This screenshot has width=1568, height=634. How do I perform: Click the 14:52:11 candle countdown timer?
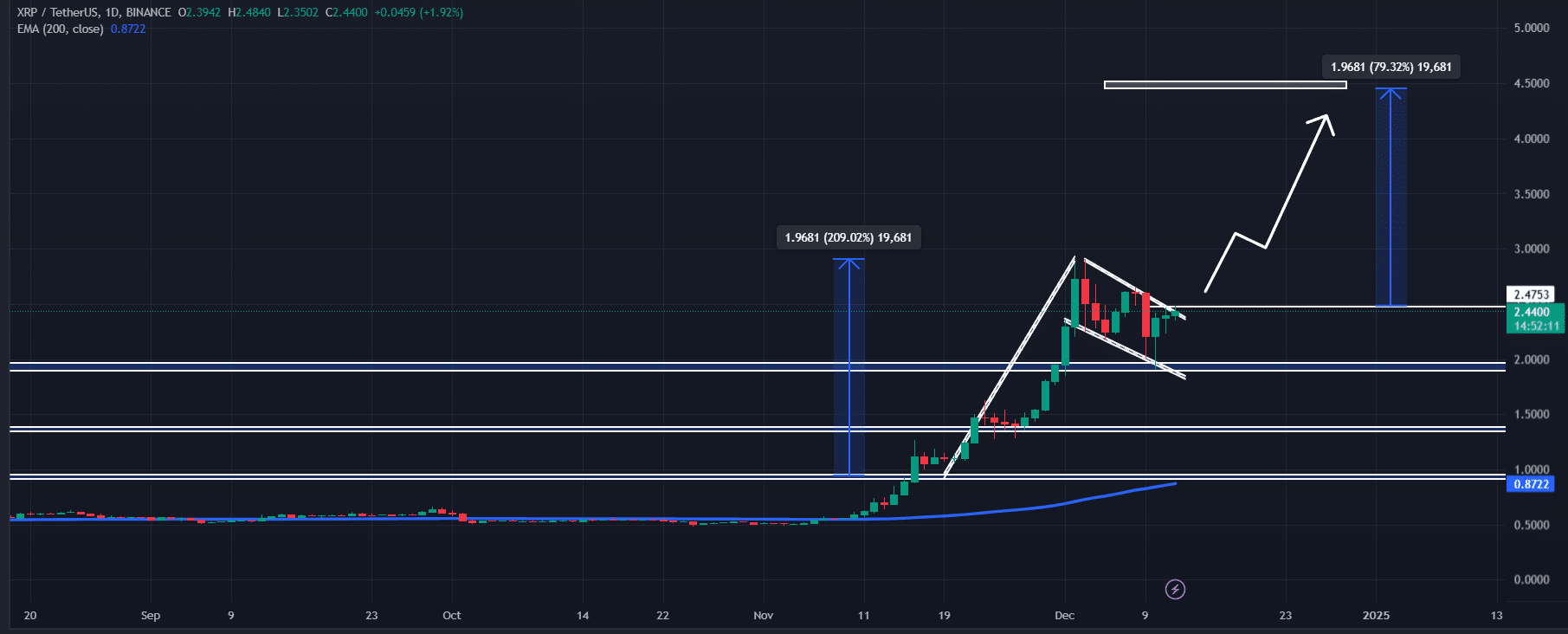pyautogui.click(x=1536, y=327)
